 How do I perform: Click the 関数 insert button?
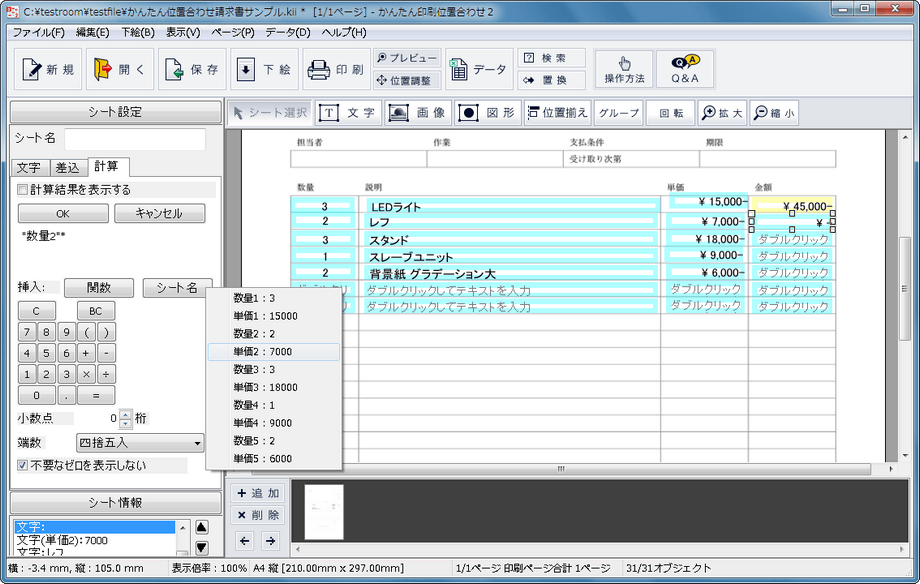99,288
